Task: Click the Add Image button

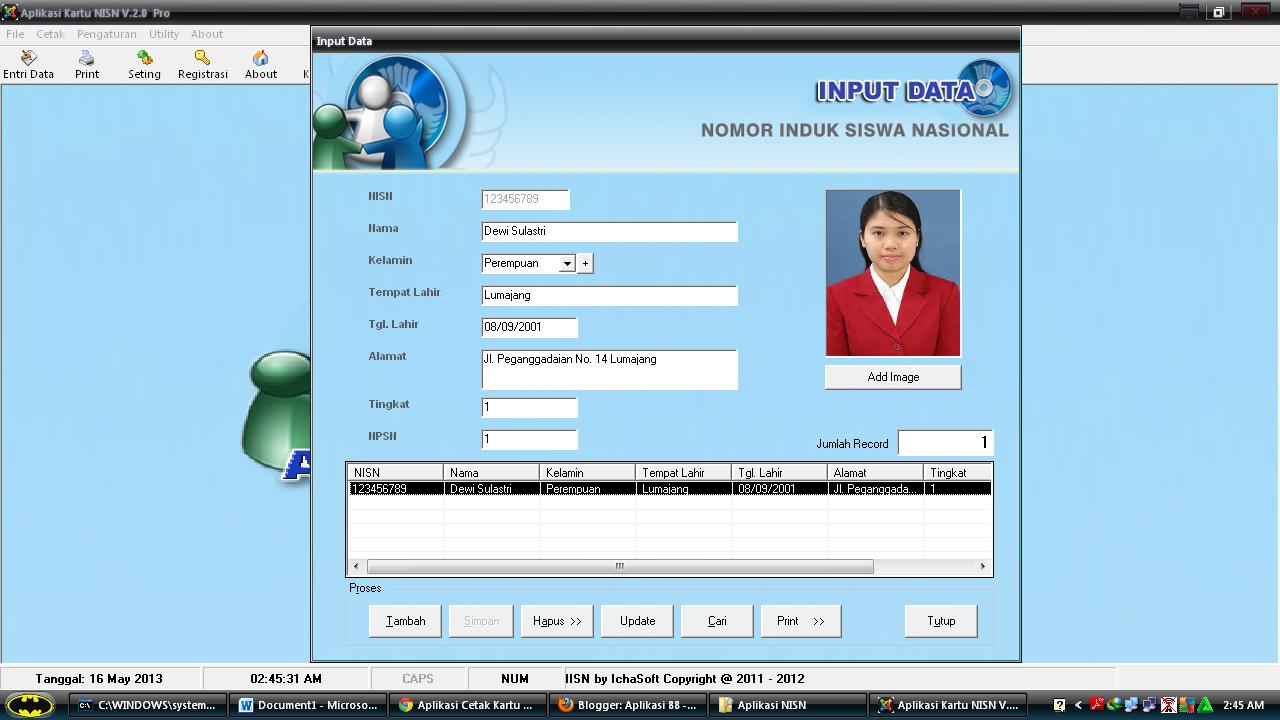Action: pyautogui.click(x=891, y=377)
